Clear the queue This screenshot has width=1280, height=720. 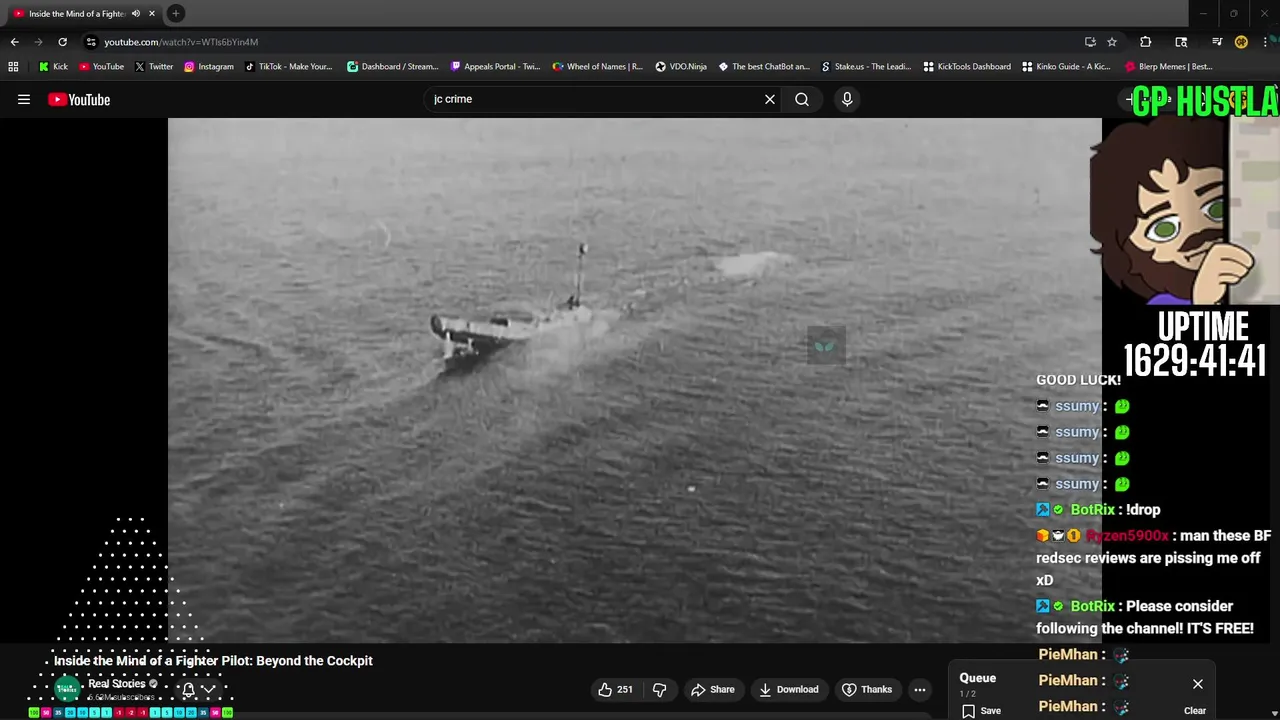(x=1195, y=711)
